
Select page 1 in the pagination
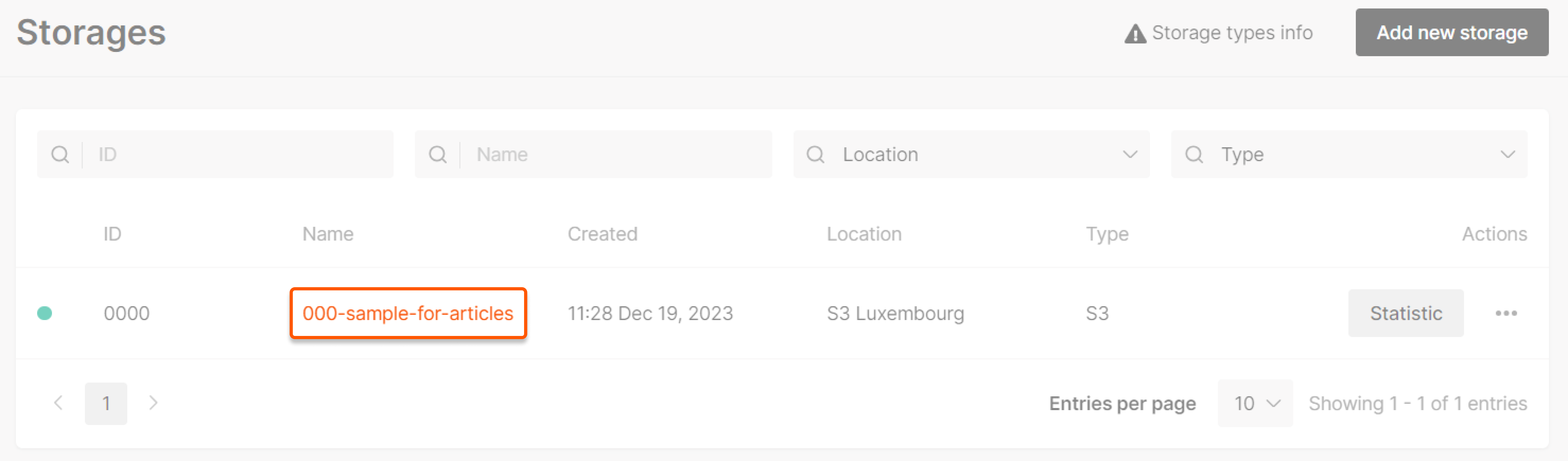coord(106,403)
